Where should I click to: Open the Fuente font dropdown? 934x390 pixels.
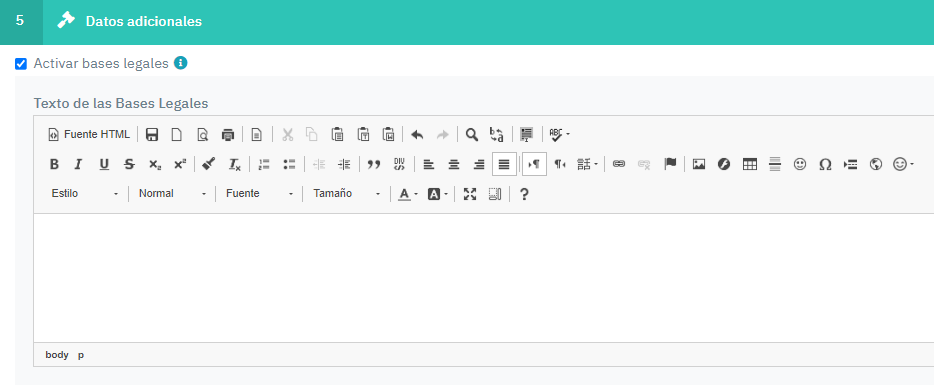[259, 194]
